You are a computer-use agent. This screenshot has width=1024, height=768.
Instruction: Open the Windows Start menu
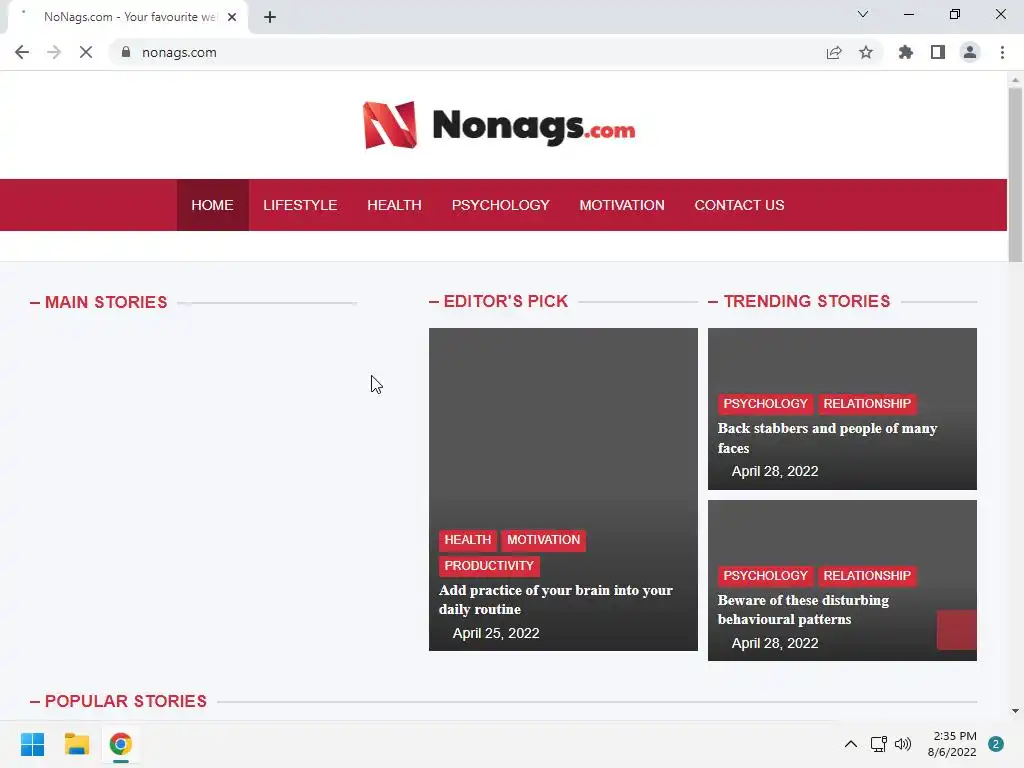[x=32, y=744]
